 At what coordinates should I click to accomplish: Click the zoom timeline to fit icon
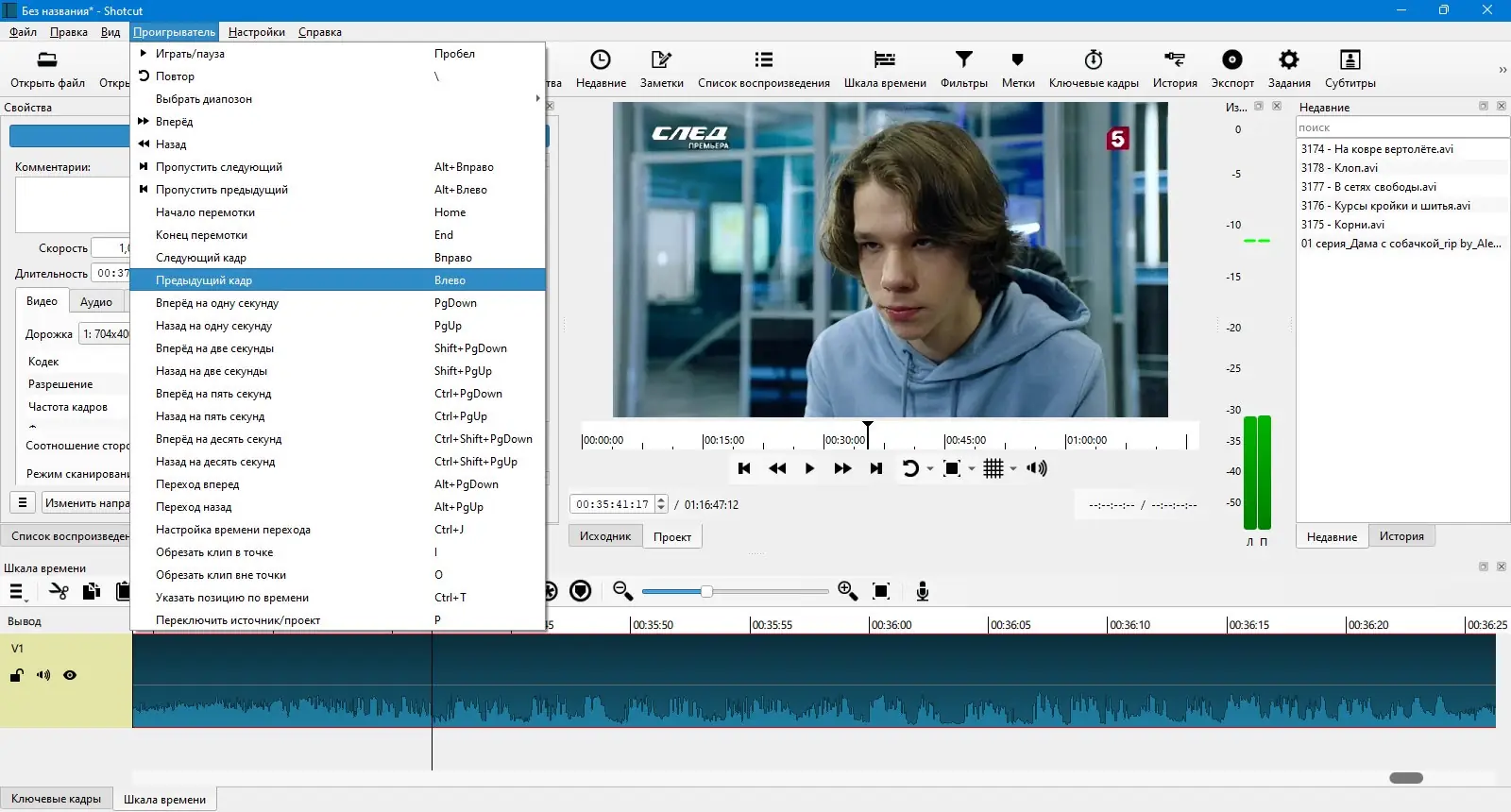881,591
